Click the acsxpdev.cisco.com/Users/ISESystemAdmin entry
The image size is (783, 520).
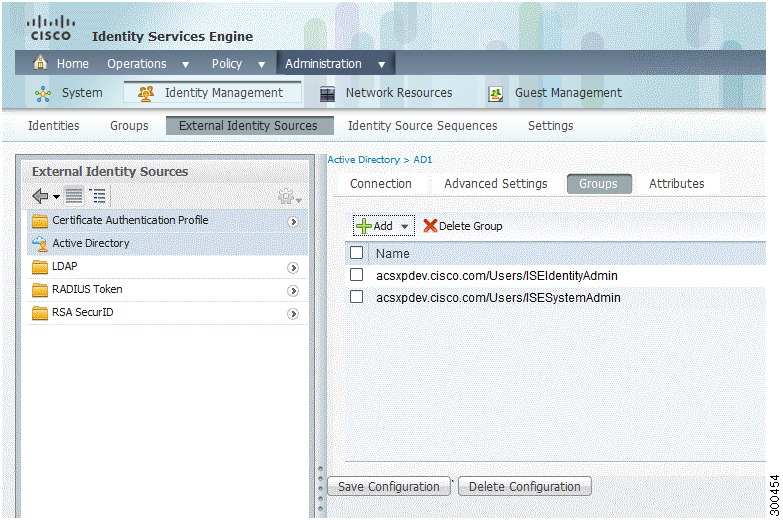click(x=498, y=298)
